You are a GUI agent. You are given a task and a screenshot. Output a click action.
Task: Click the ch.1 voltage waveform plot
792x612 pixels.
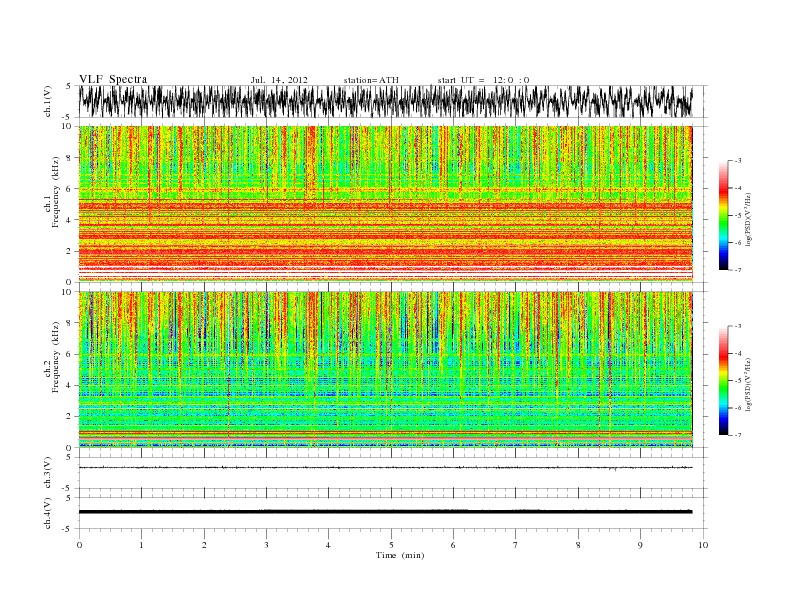(385, 101)
